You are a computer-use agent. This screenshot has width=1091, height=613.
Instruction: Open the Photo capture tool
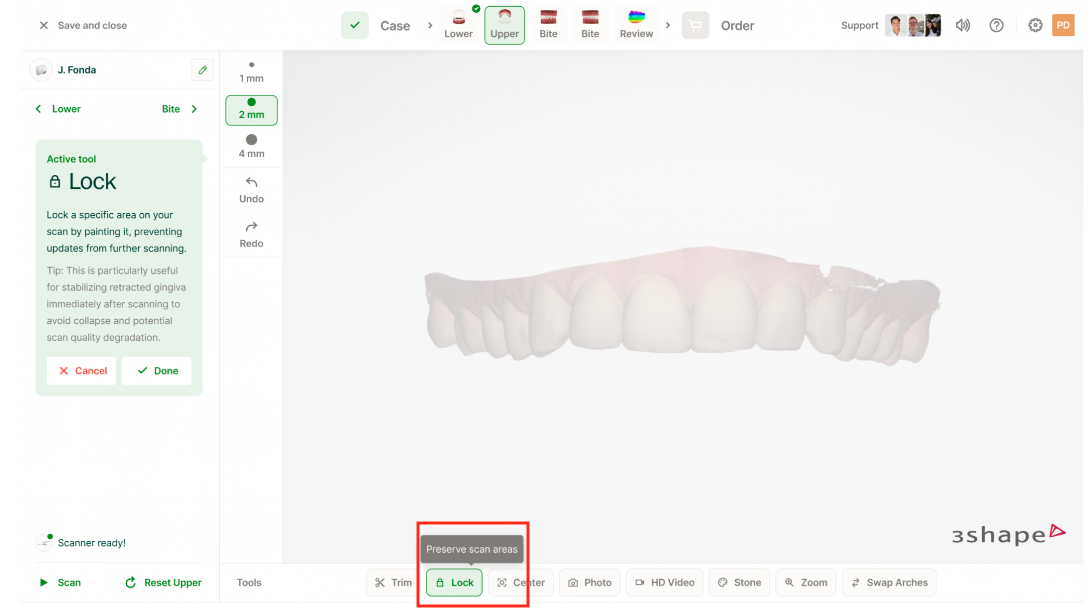click(590, 582)
